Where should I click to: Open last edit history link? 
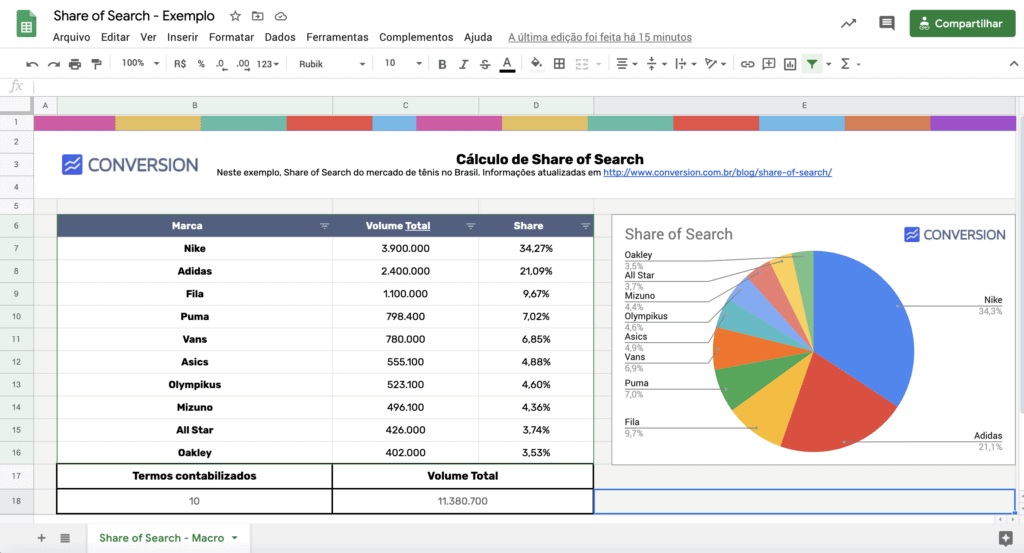coord(600,37)
